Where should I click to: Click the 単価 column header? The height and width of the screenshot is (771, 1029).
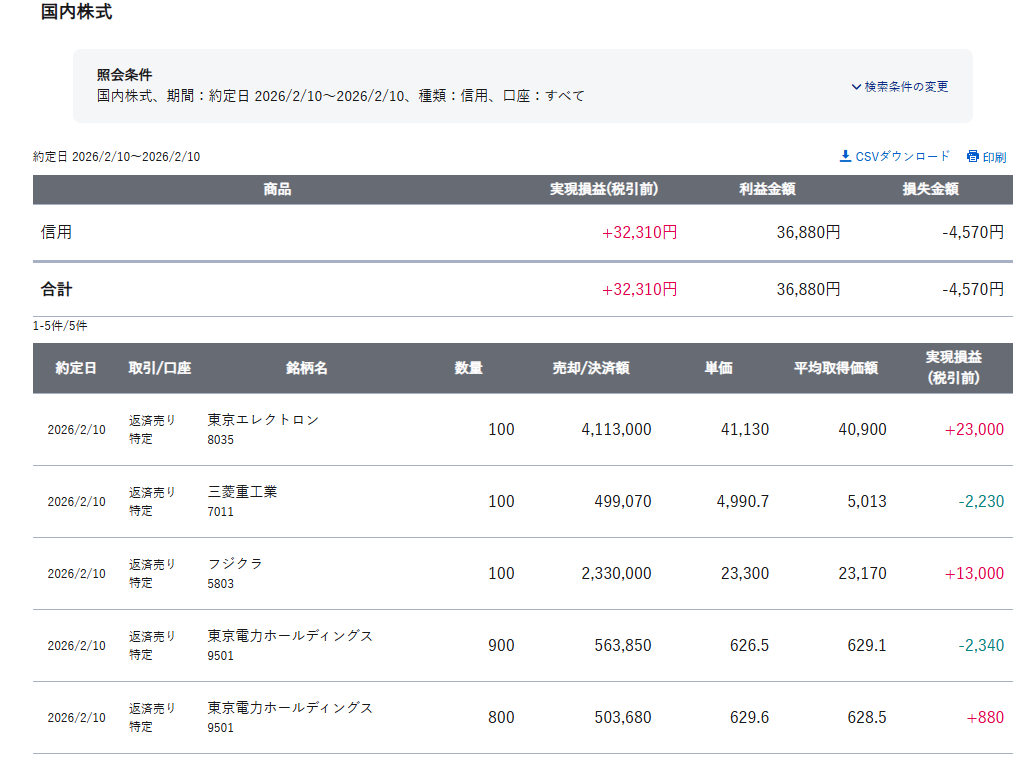point(718,368)
